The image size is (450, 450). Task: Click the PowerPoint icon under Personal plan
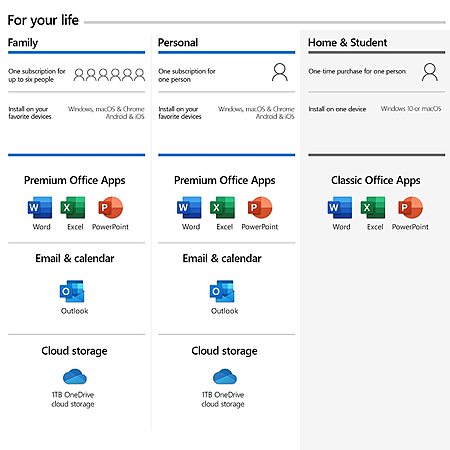point(260,207)
